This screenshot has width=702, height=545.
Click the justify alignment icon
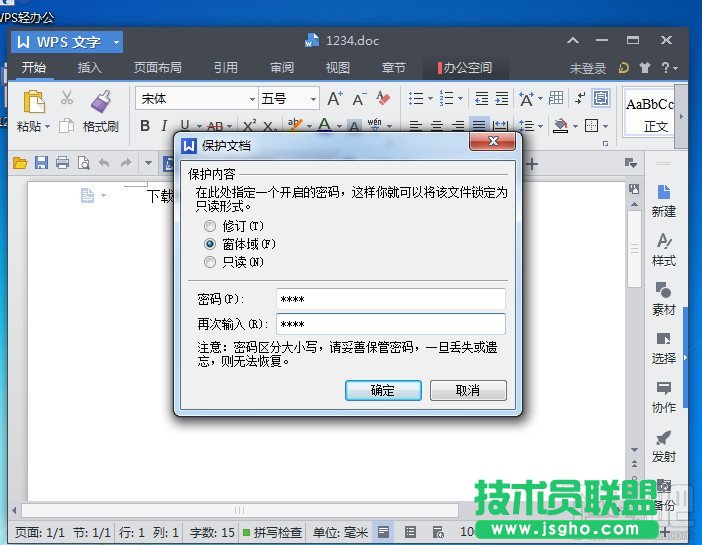(x=479, y=126)
